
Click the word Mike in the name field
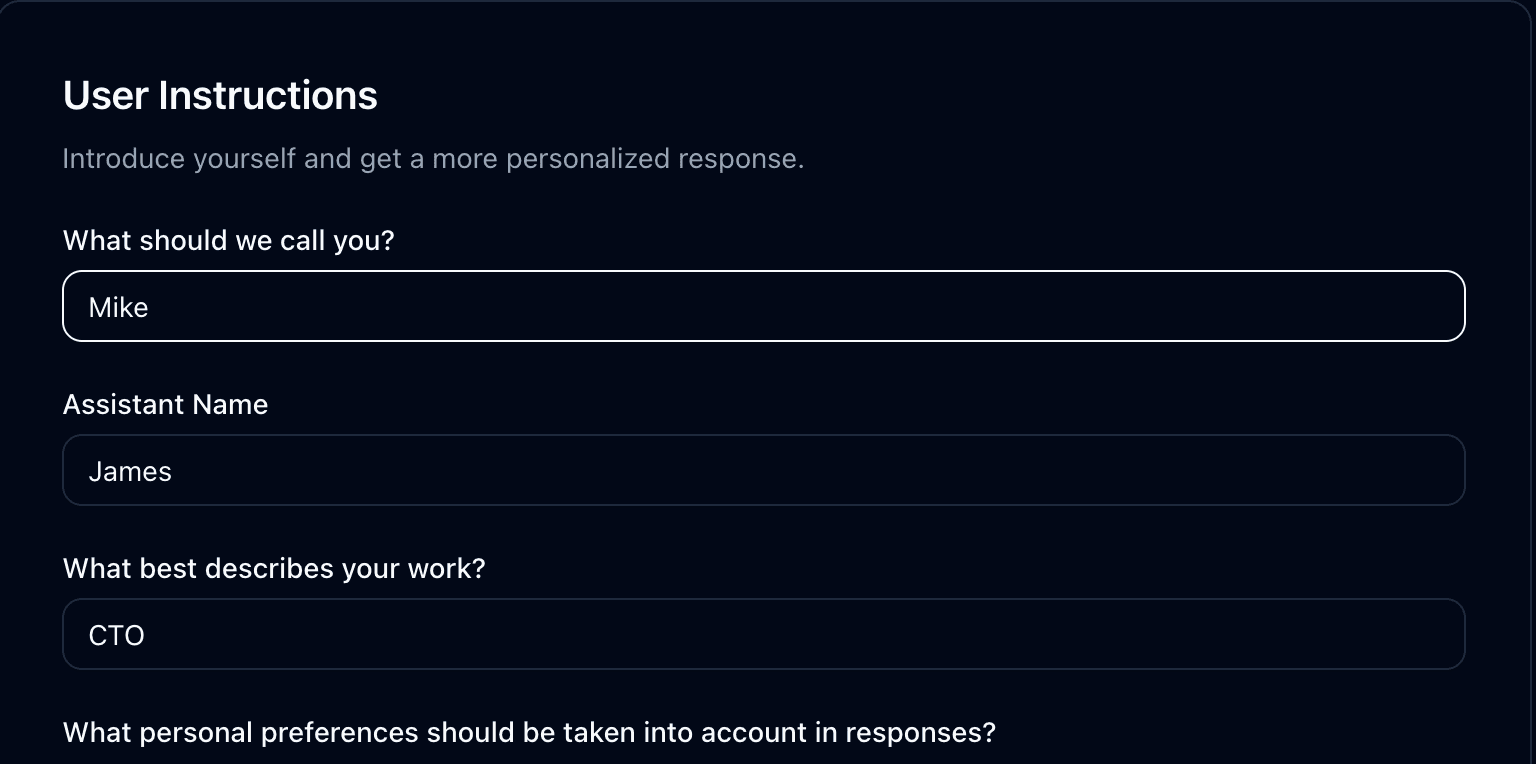(118, 307)
